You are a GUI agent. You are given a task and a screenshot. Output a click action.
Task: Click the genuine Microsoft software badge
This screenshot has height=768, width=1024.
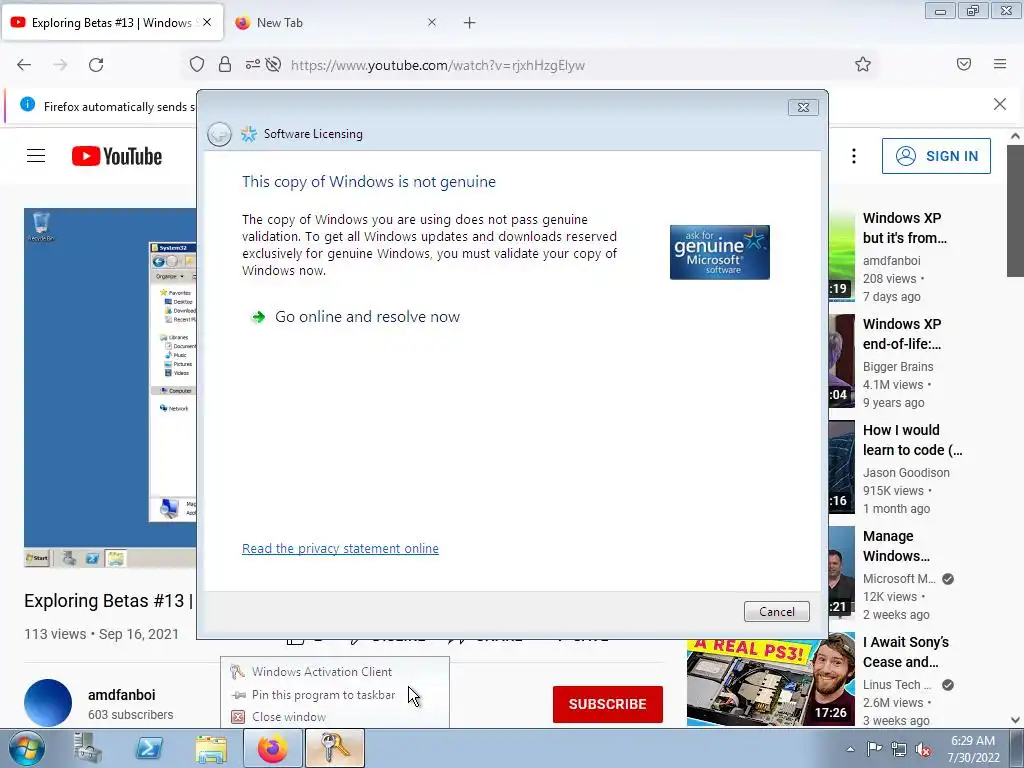point(720,252)
